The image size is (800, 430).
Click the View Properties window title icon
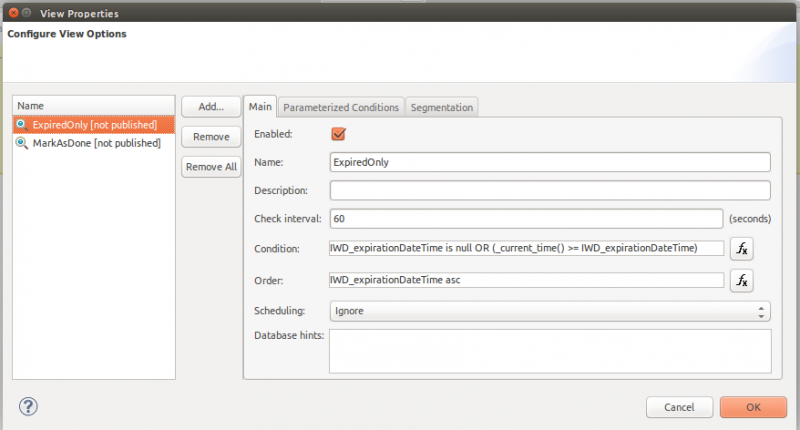pos(15,13)
